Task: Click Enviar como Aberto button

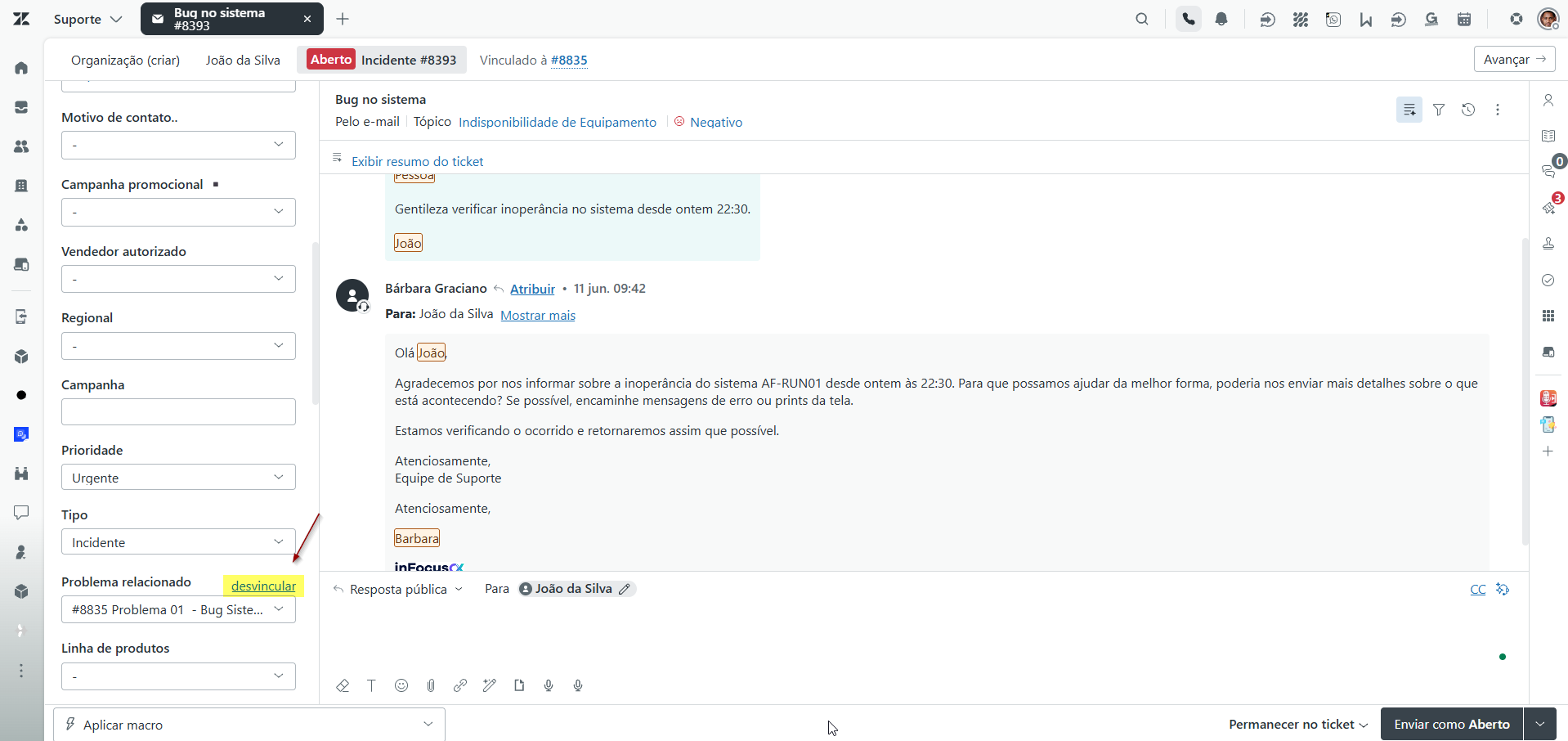Action: click(x=1452, y=725)
